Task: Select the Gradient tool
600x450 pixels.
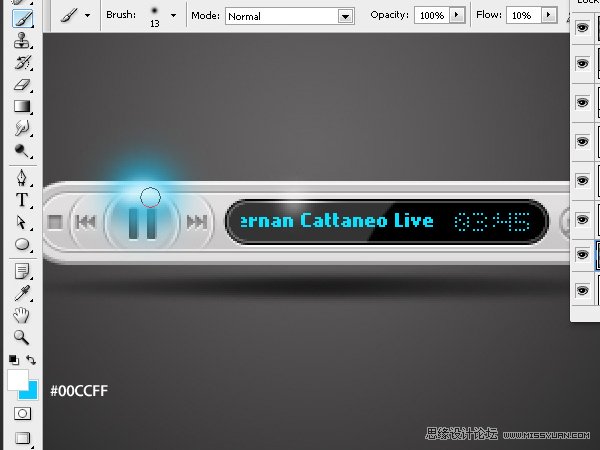Action: (x=22, y=106)
